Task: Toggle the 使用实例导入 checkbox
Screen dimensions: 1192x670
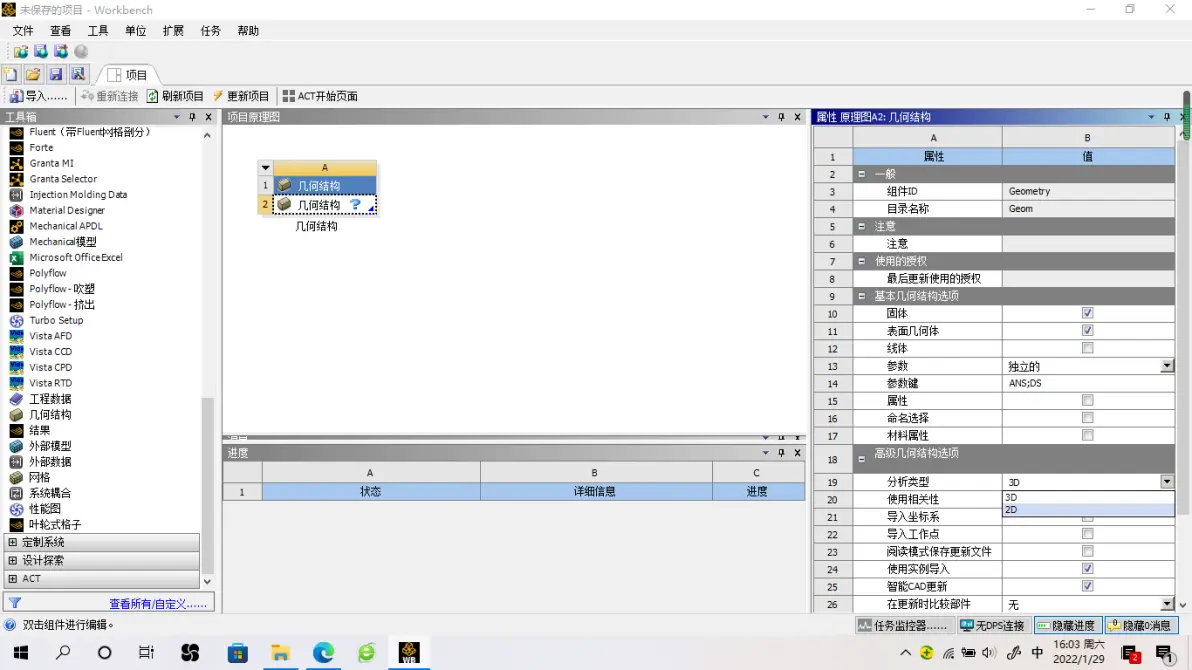Action: click(1087, 569)
